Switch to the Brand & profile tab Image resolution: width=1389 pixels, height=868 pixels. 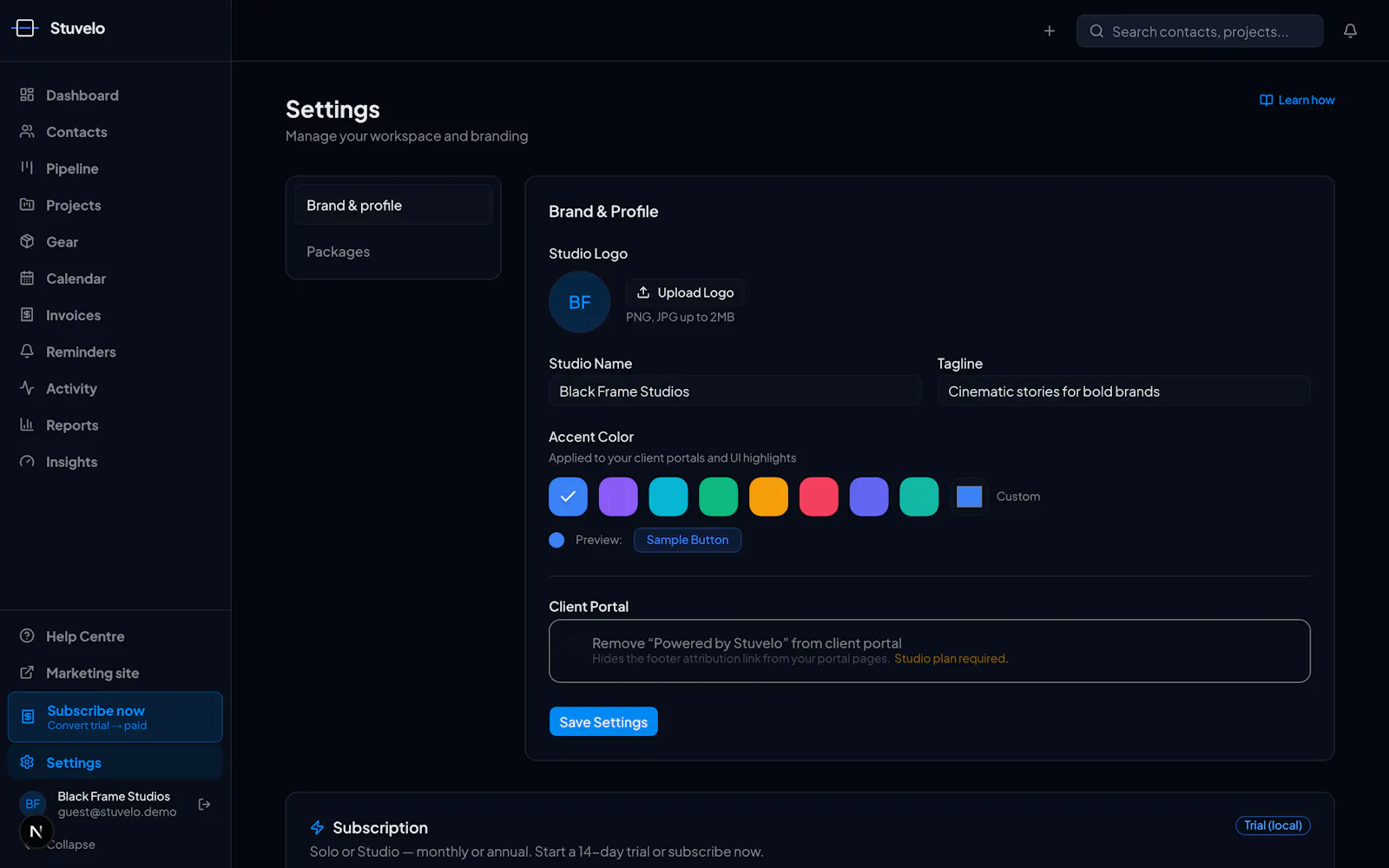pyautogui.click(x=393, y=206)
